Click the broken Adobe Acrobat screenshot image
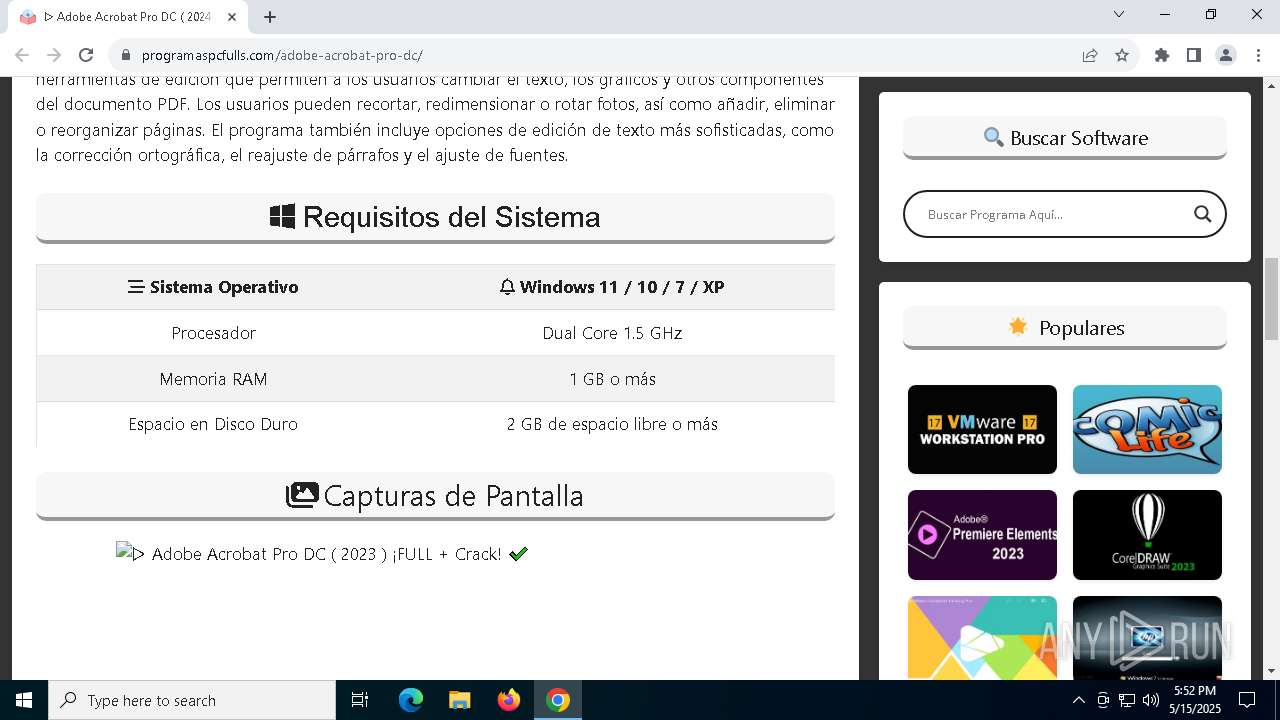This screenshot has width=1280, height=720. 322,554
